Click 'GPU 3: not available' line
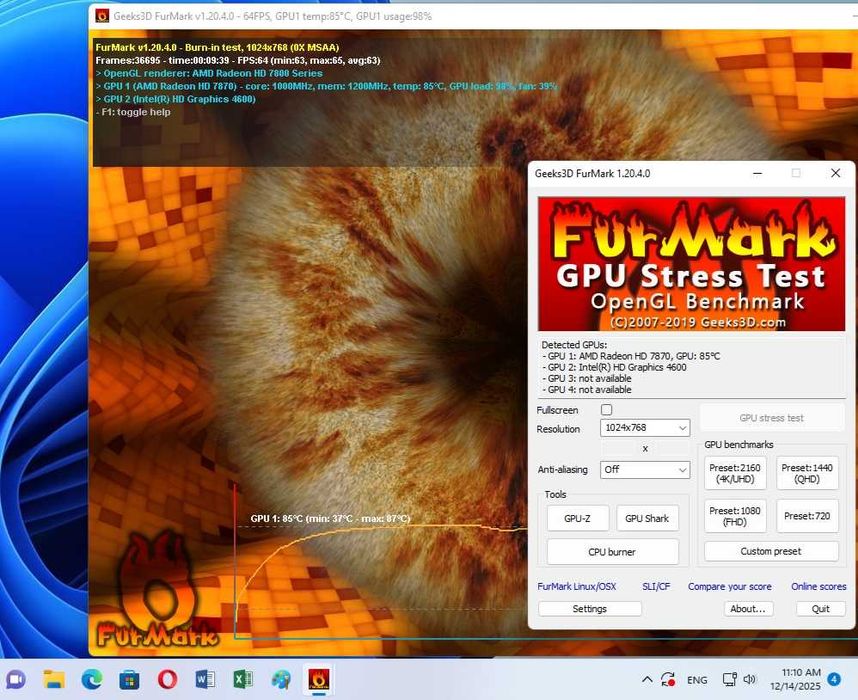This screenshot has height=700, width=858. pyautogui.click(x=587, y=379)
